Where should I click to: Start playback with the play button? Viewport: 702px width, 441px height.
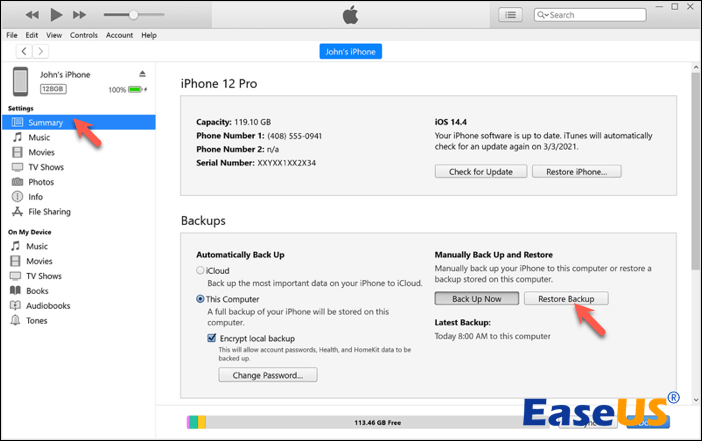pyautogui.click(x=56, y=15)
